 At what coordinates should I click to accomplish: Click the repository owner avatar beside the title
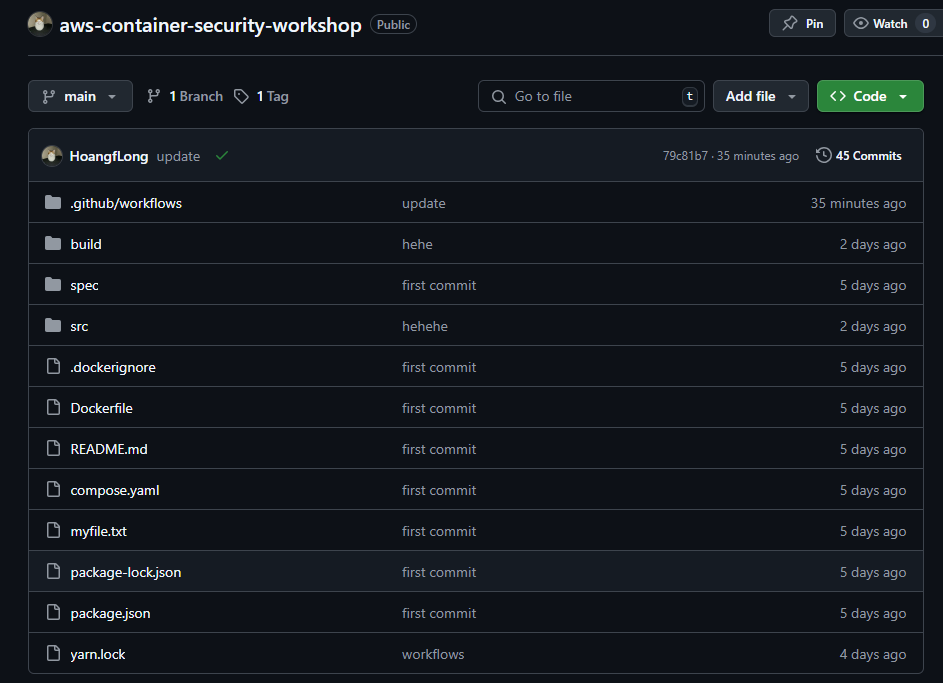coord(40,24)
